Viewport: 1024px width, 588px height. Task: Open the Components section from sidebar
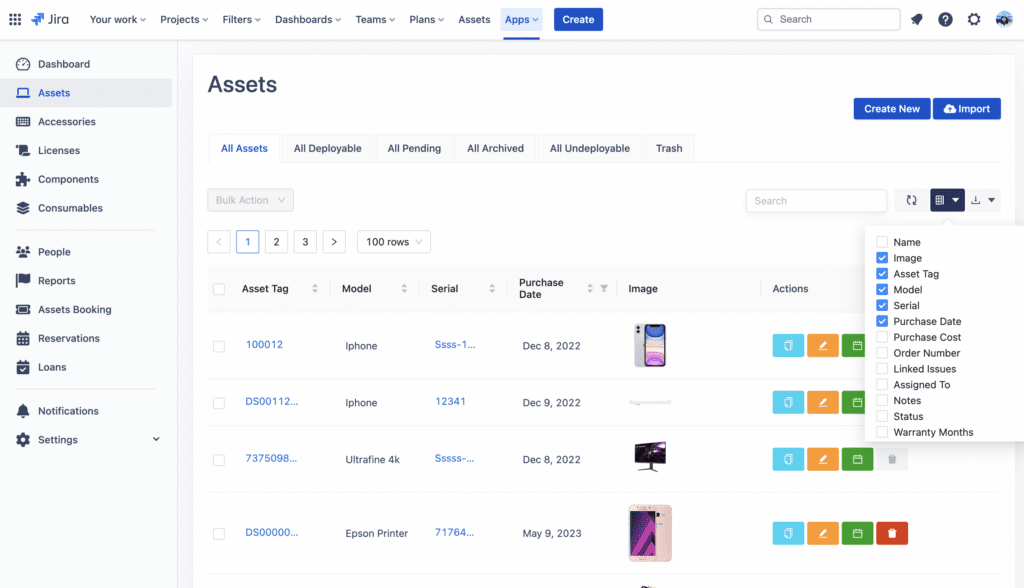coord(25,179)
